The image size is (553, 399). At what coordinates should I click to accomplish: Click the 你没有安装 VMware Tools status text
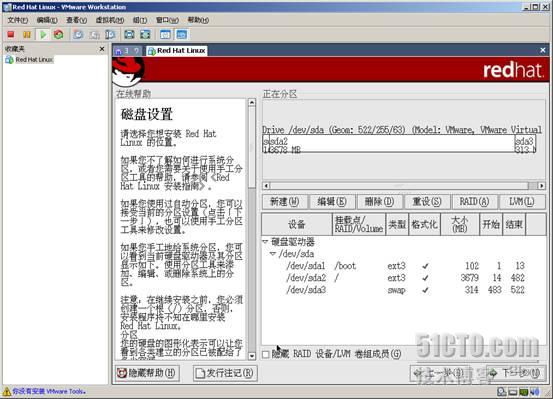click(49, 391)
